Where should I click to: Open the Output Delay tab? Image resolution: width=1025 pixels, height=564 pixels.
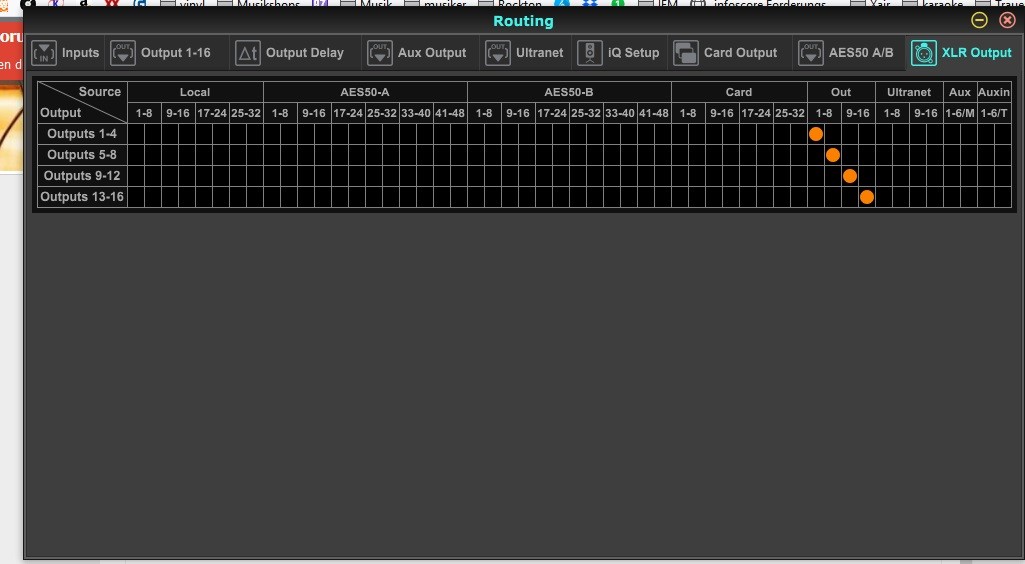[290, 53]
